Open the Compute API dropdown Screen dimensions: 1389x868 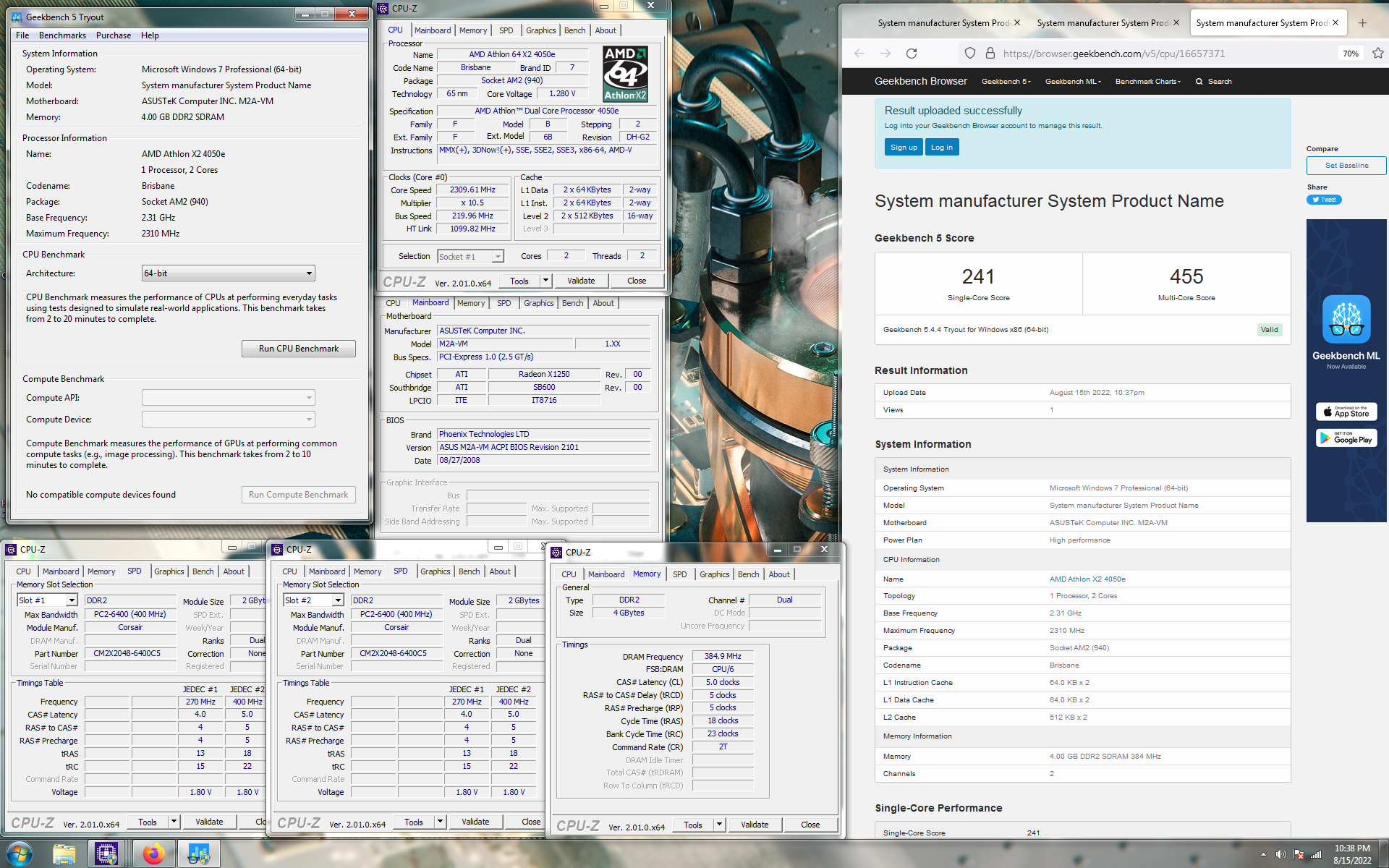click(228, 398)
